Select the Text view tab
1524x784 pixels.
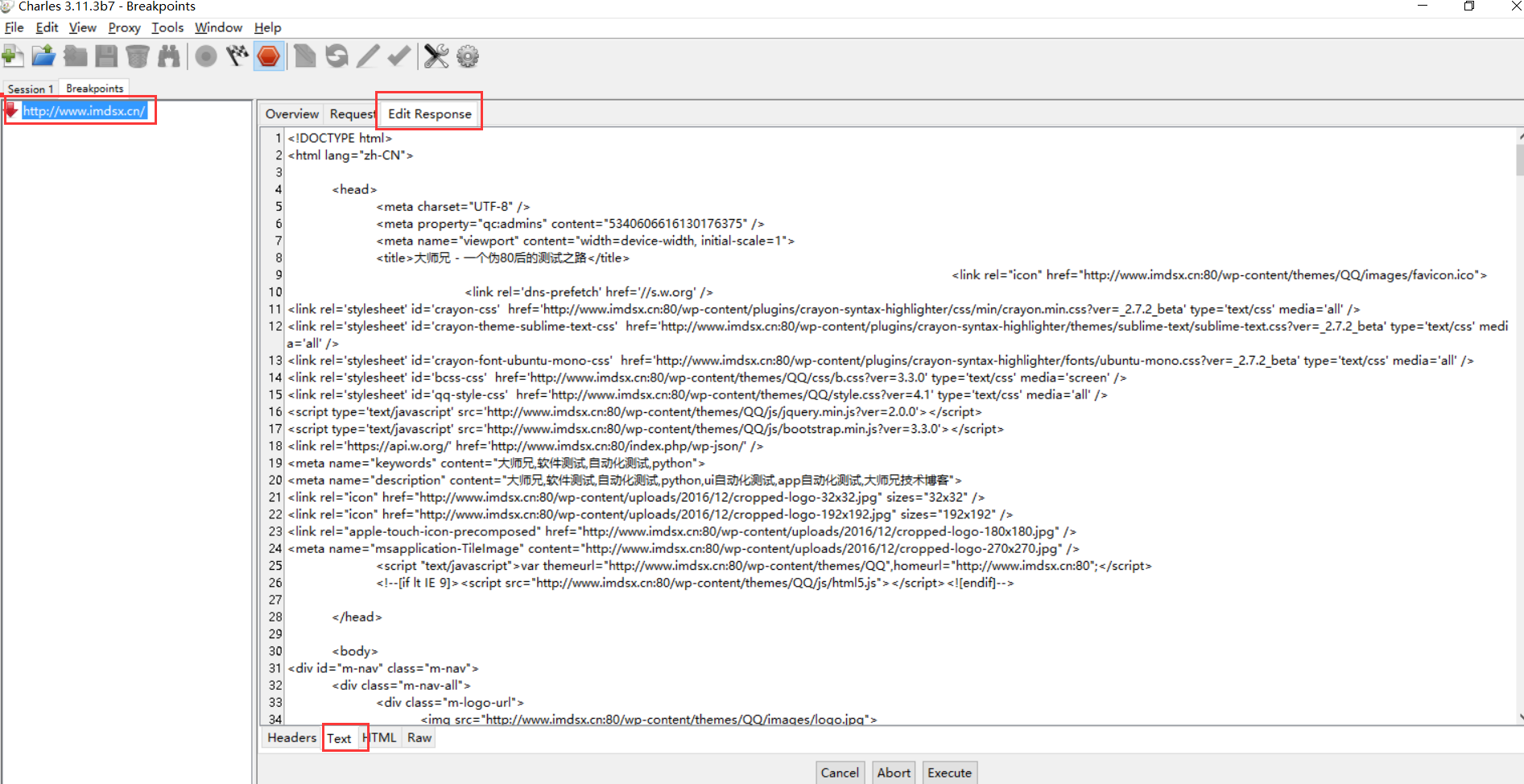(x=339, y=738)
